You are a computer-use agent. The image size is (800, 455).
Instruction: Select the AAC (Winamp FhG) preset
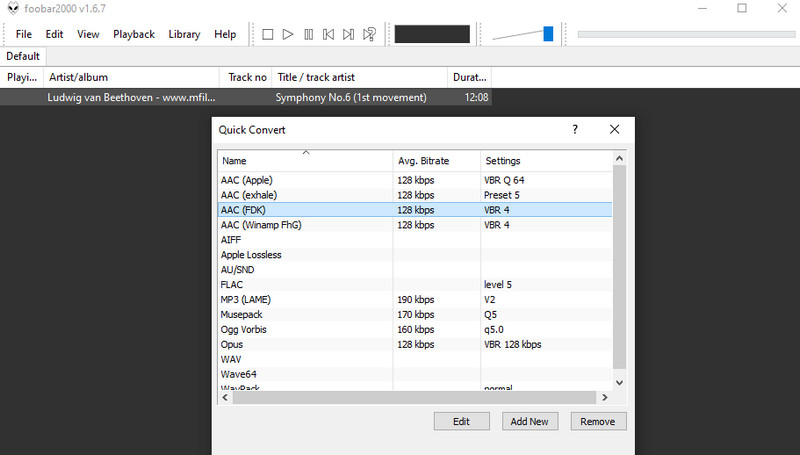[415, 225]
